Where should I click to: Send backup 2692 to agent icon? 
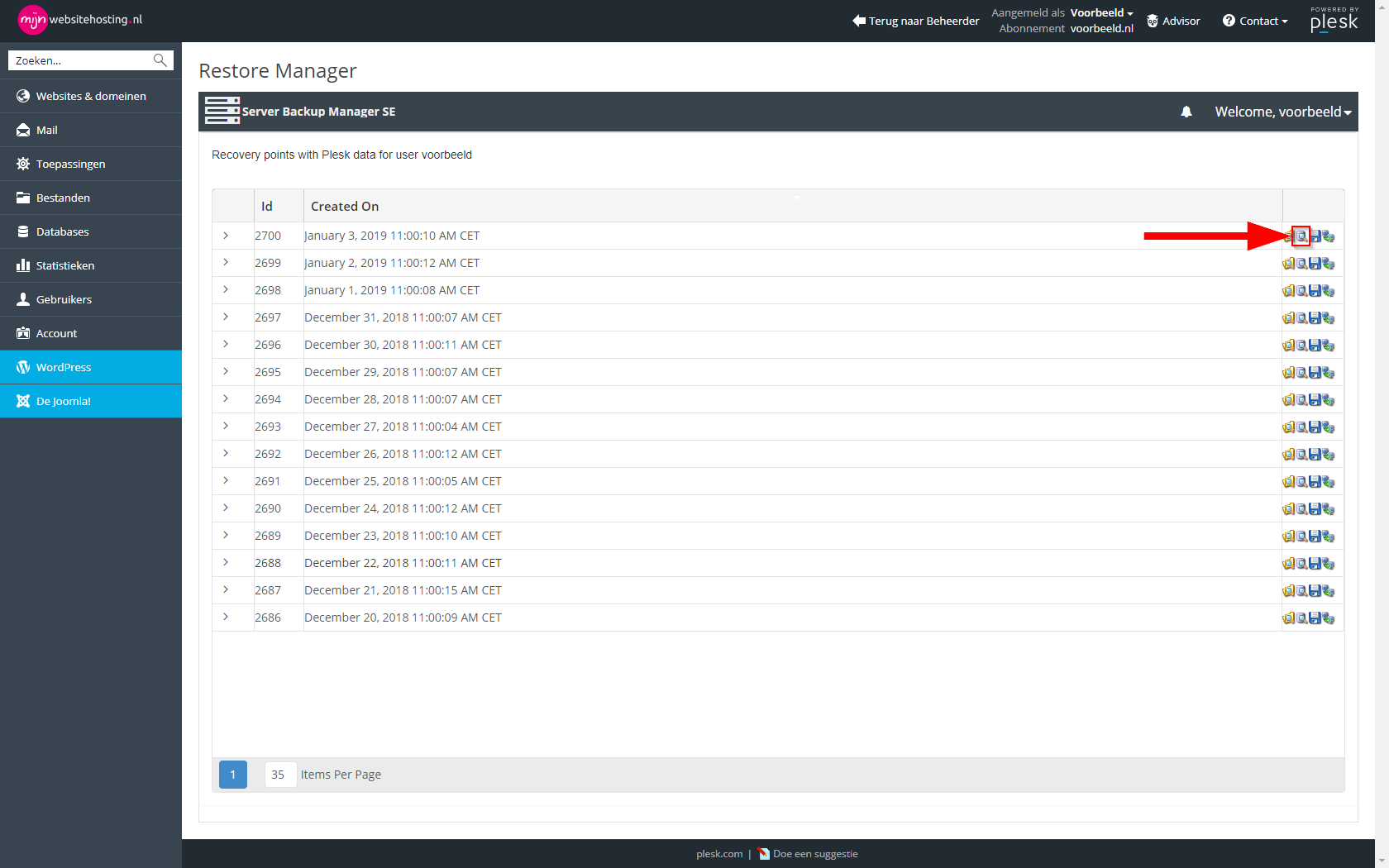click(x=1328, y=455)
